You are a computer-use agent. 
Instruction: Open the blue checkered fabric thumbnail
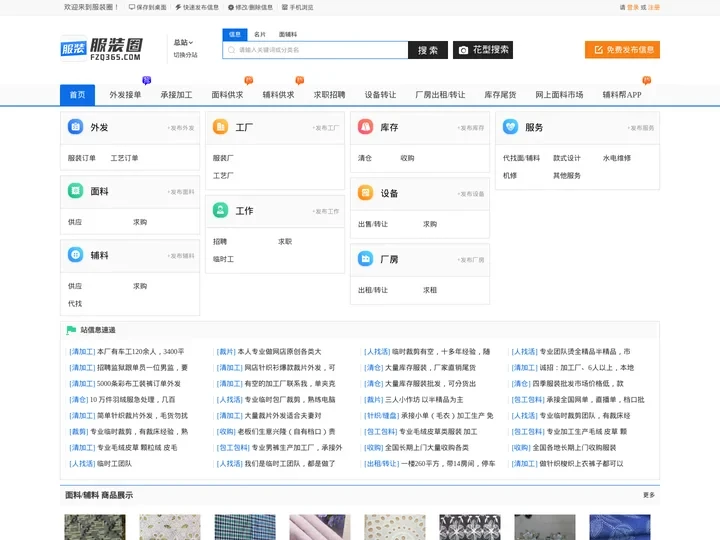pos(245,527)
